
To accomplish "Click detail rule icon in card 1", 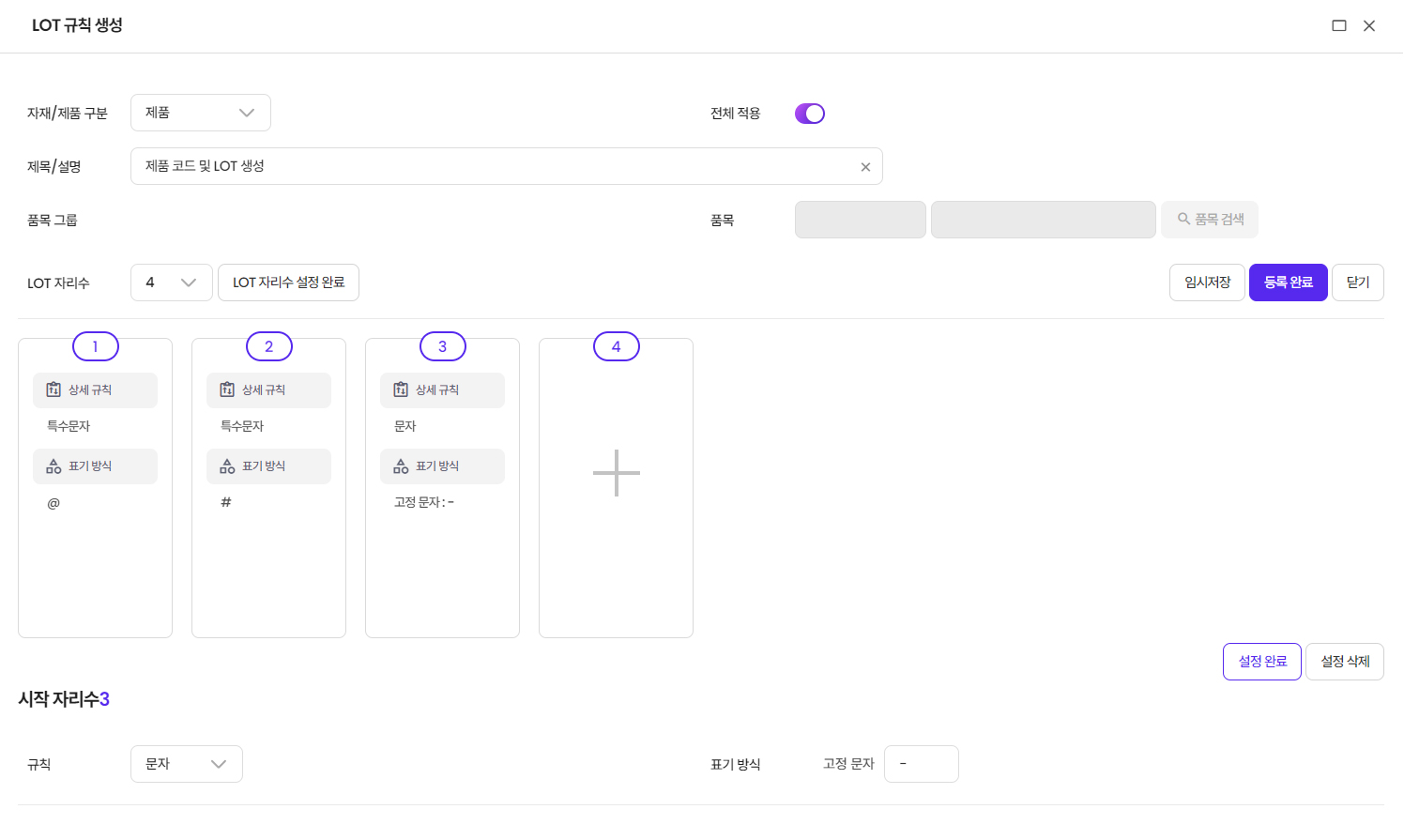I will coord(53,389).
